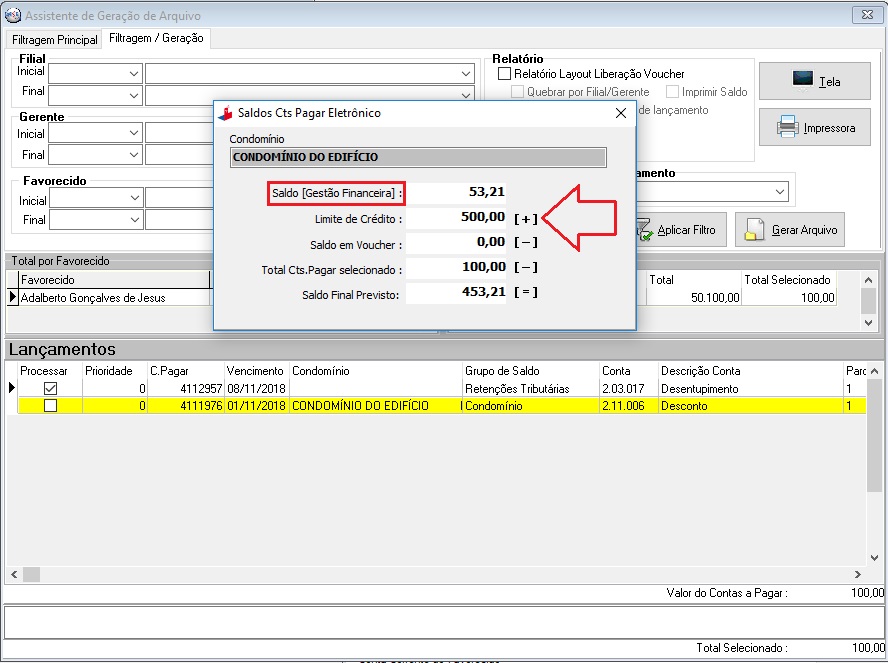Select the Filtragem / Geração tab
The width and height of the screenshot is (888, 663).
click(x=156, y=38)
